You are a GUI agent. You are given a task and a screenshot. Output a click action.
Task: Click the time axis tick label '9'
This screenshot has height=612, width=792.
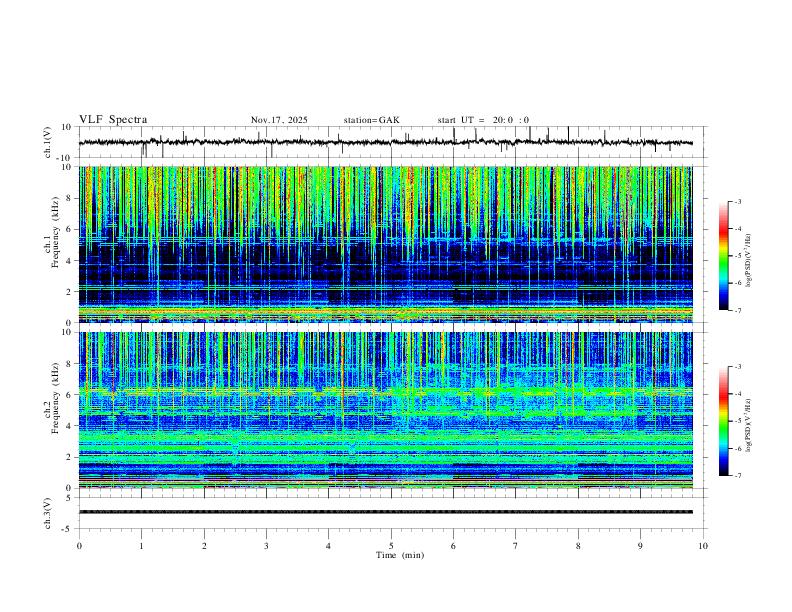[640, 546]
